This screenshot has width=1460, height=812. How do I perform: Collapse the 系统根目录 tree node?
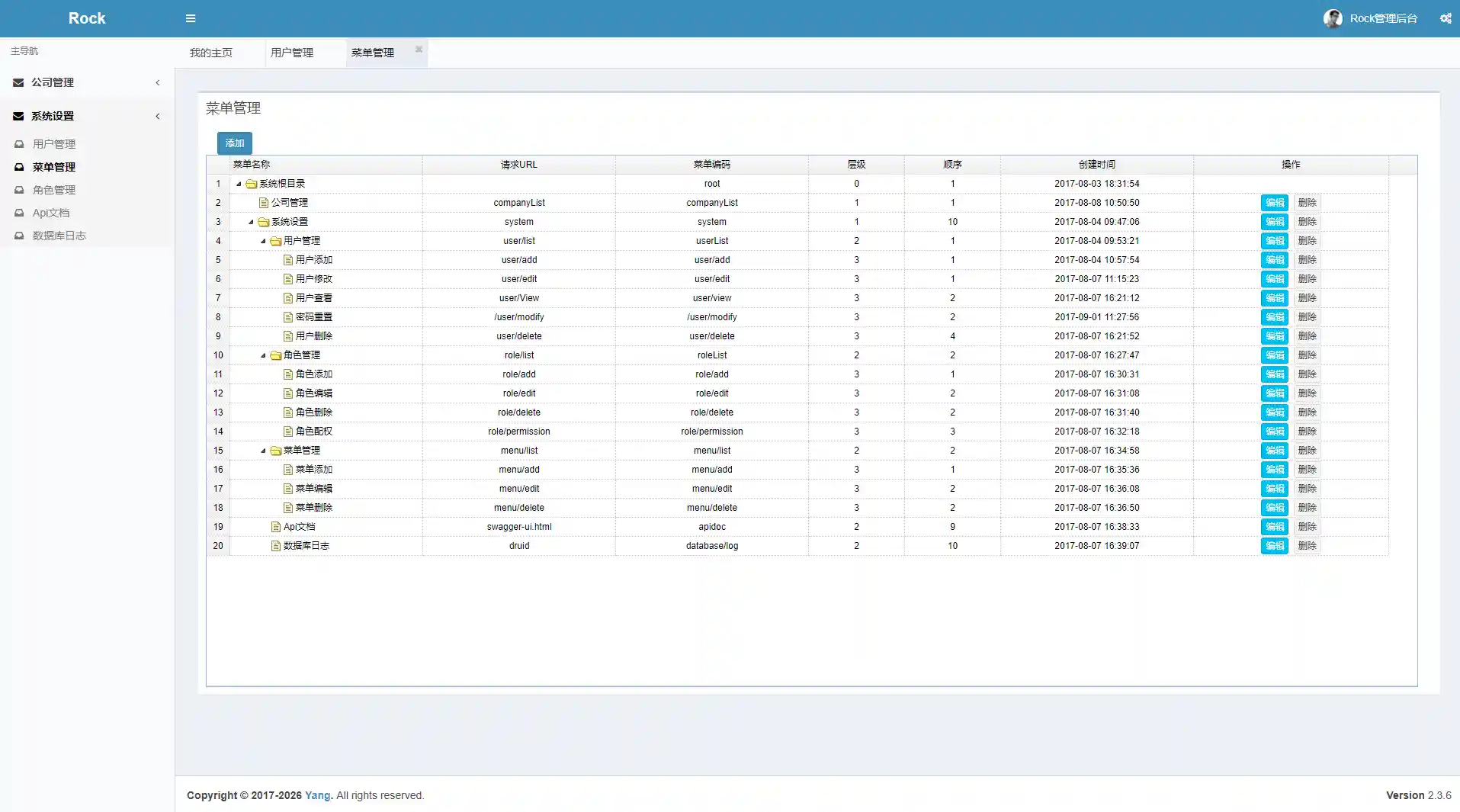239,184
